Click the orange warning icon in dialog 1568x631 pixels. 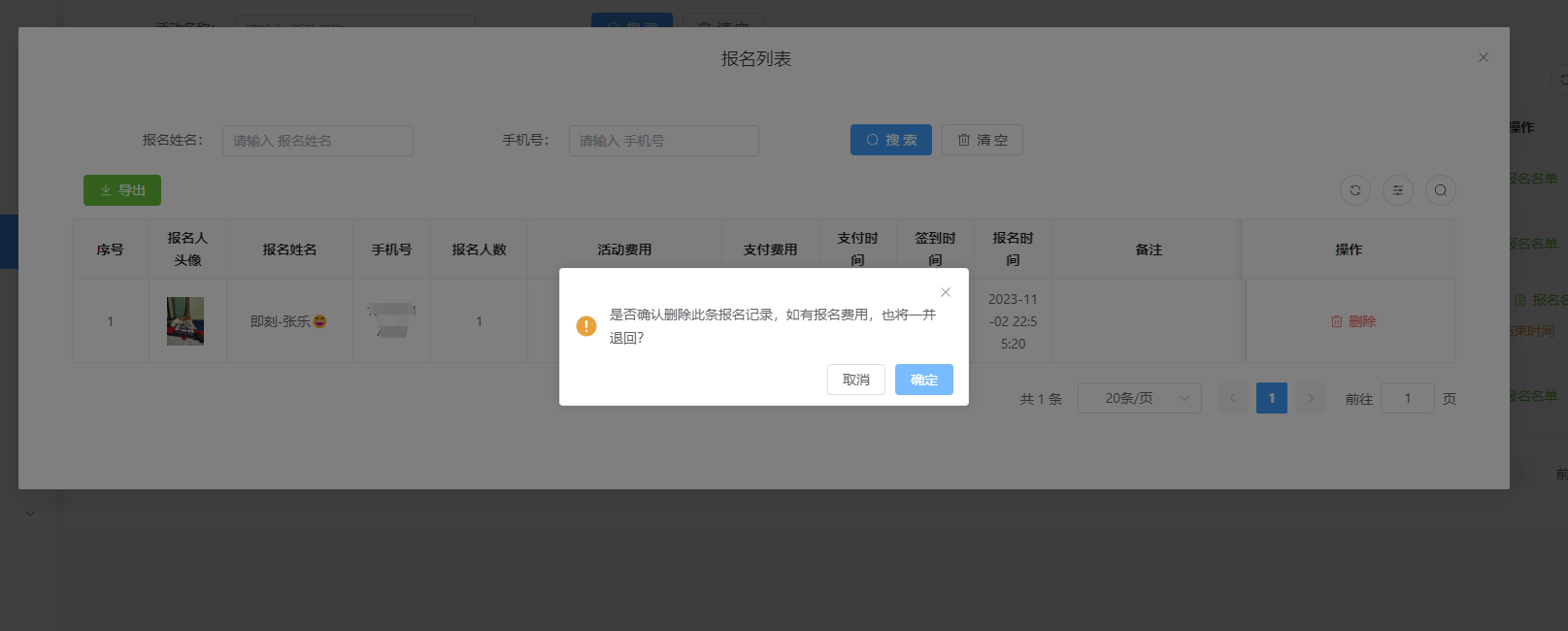[x=586, y=326]
